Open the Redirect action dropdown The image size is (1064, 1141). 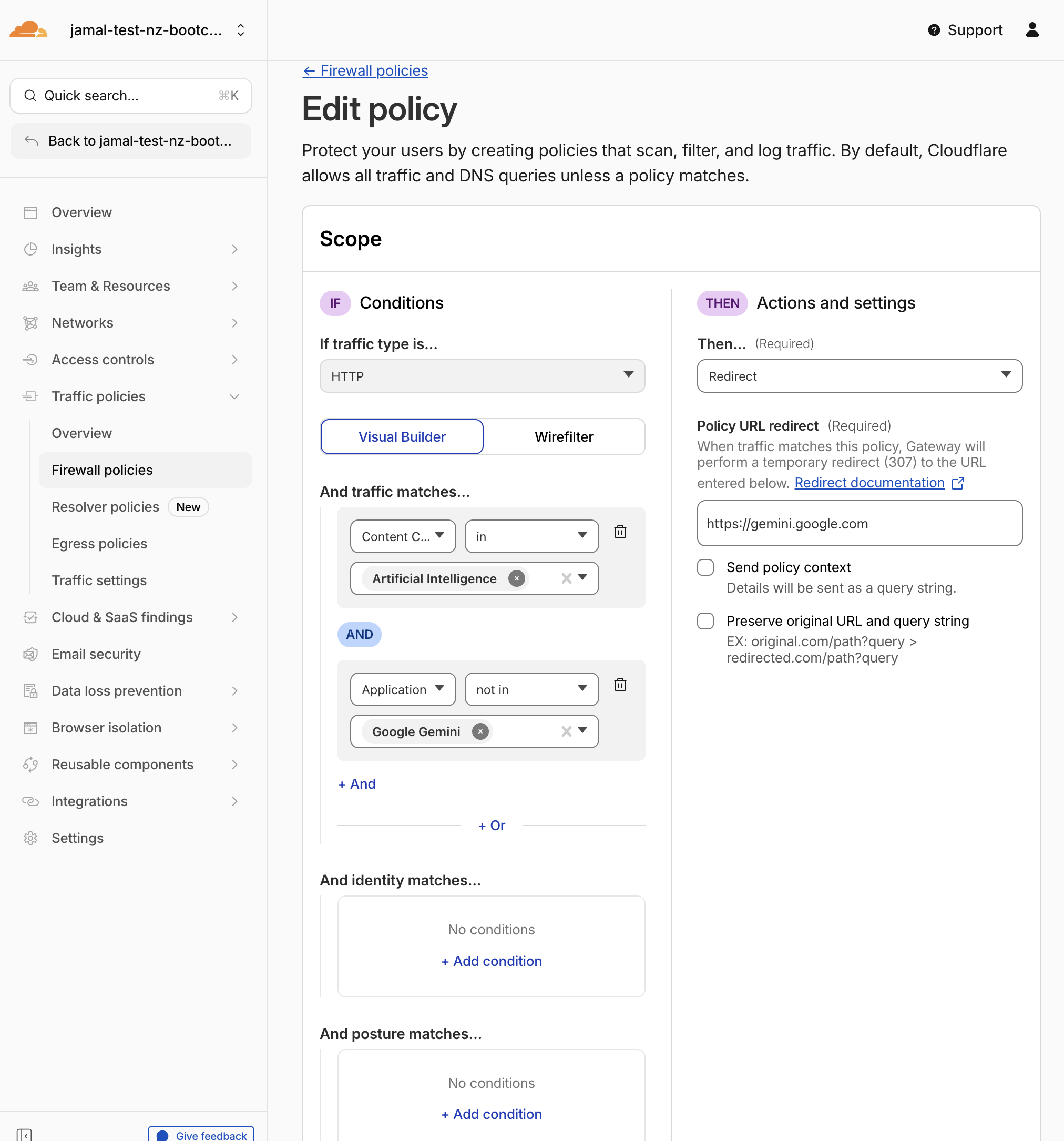coord(859,376)
